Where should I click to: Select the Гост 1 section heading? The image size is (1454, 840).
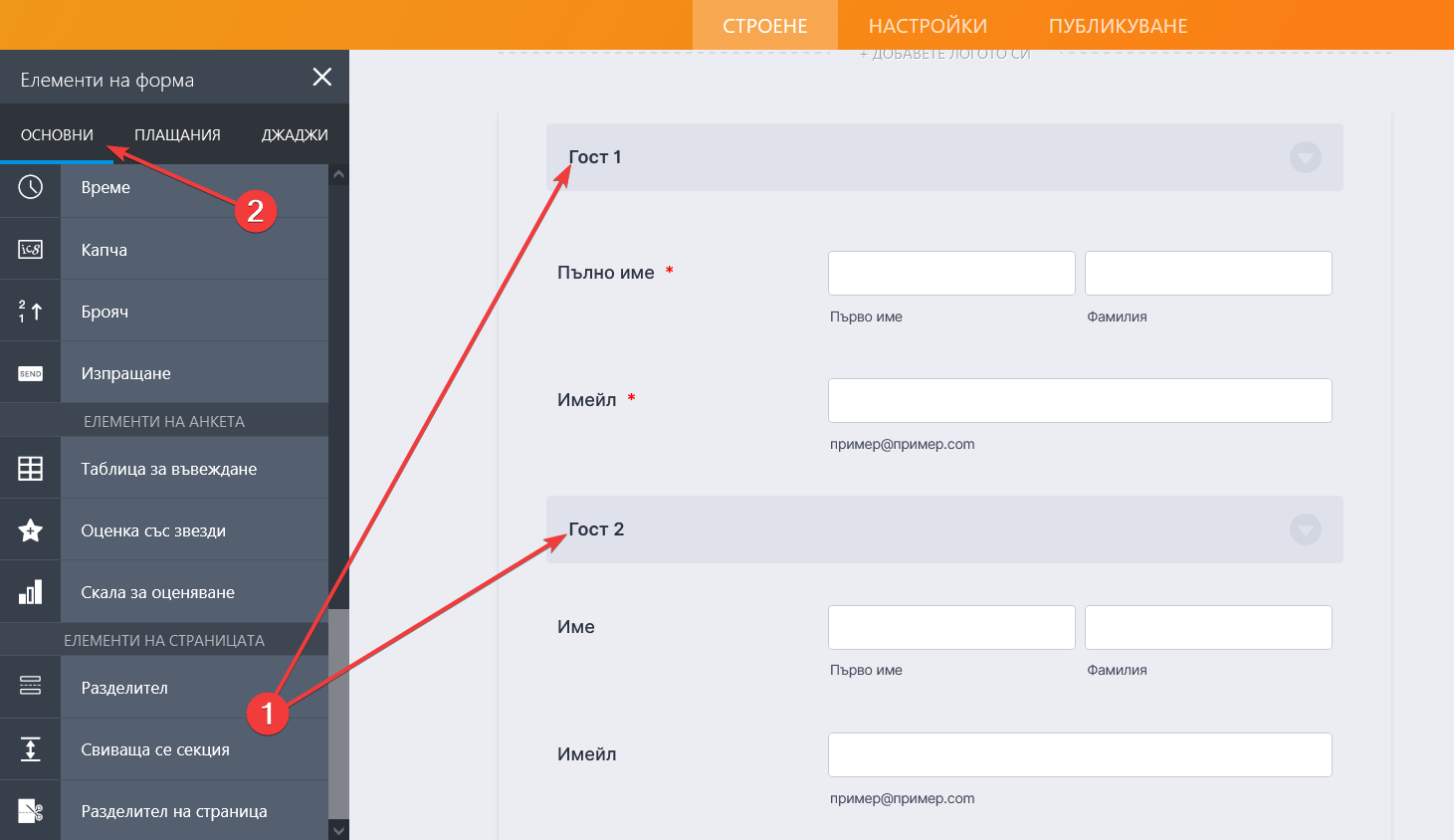[595, 157]
